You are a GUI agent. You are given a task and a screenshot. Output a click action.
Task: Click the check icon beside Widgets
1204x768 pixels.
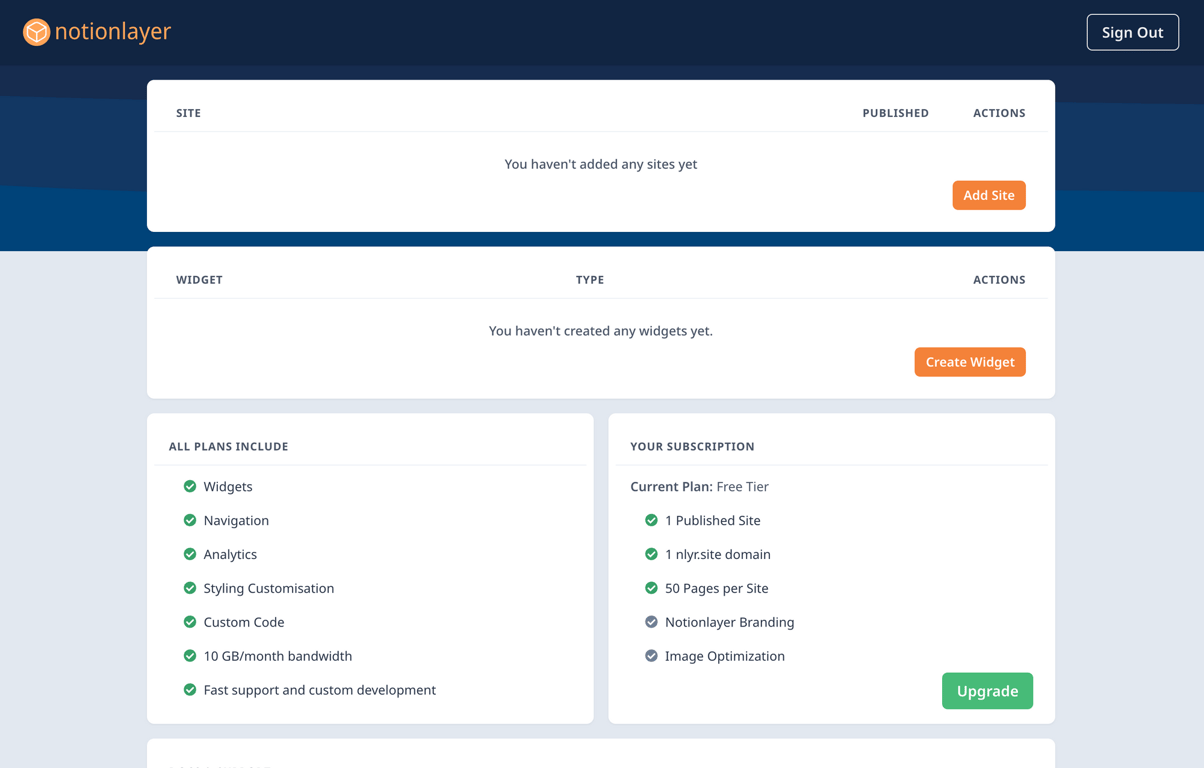point(190,486)
